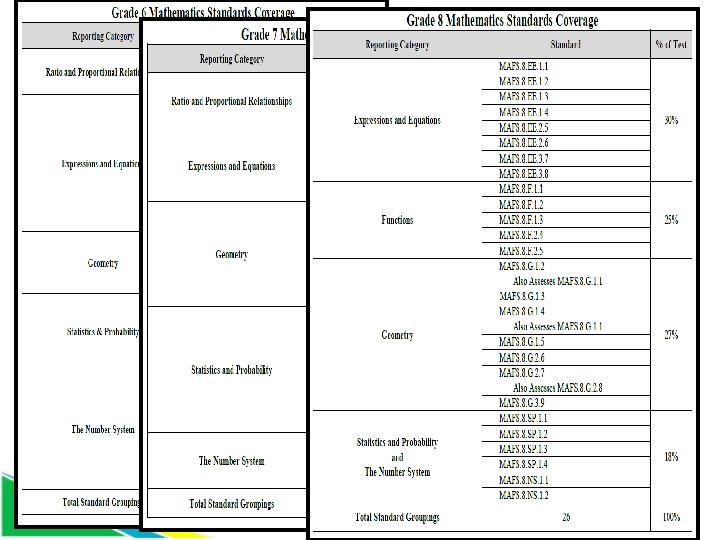The height and width of the screenshot is (540, 720).
Task: Click standard MAFS.8.EE.1.3
Action: click(523, 96)
